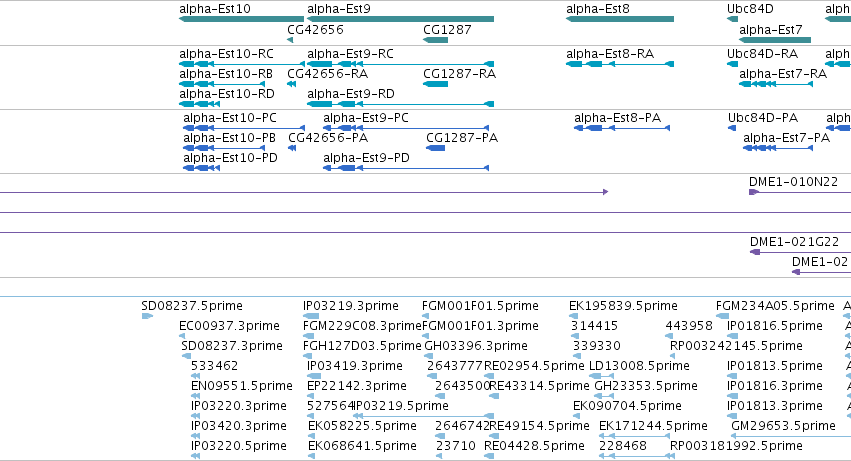Click EST SD08237.3prime
This screenshot has height=461, width=851.
click(x=232, y=346)
